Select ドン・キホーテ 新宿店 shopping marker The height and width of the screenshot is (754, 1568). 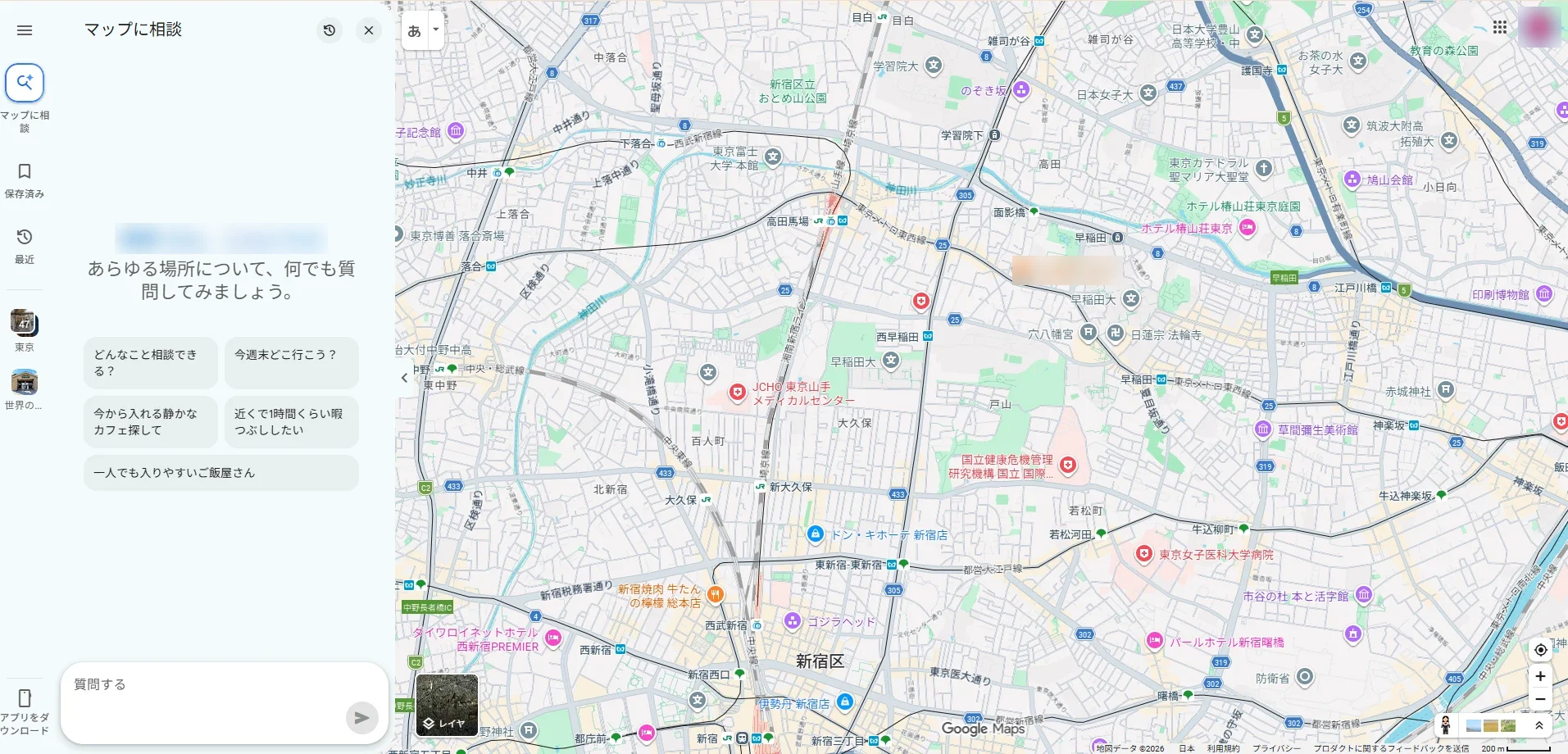point(815,534)
